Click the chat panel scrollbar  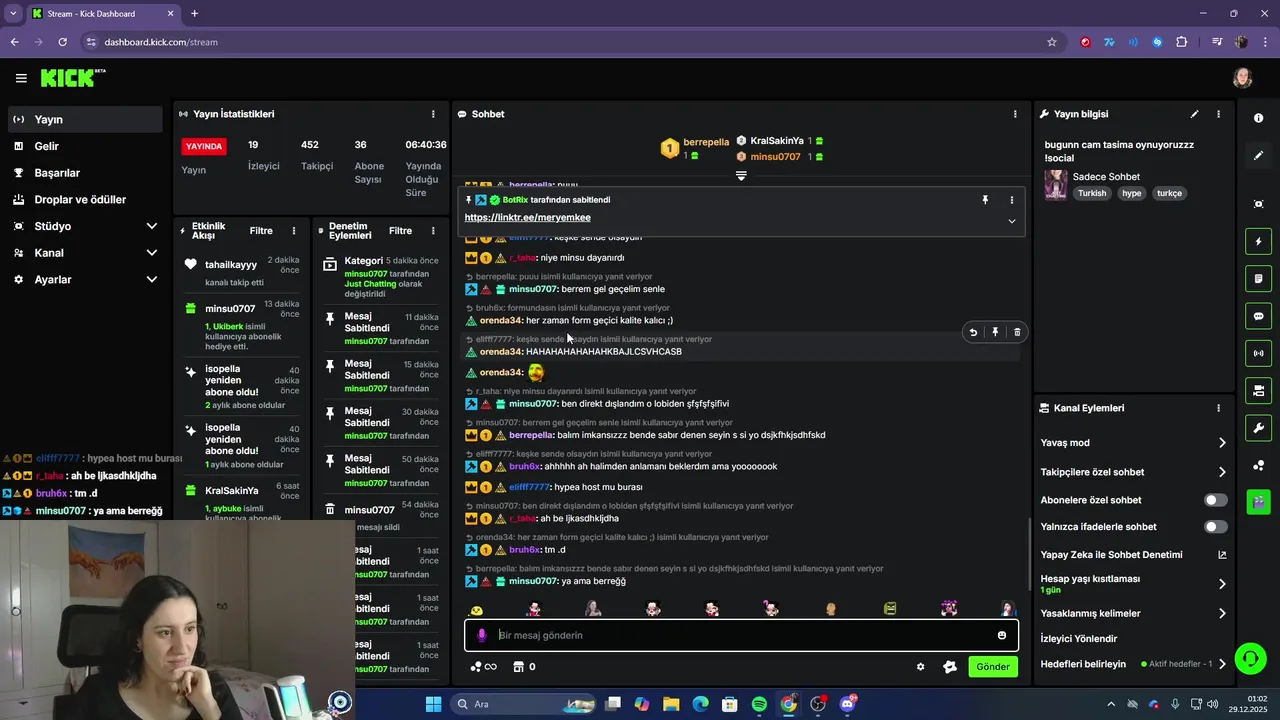click(1030, 553)
